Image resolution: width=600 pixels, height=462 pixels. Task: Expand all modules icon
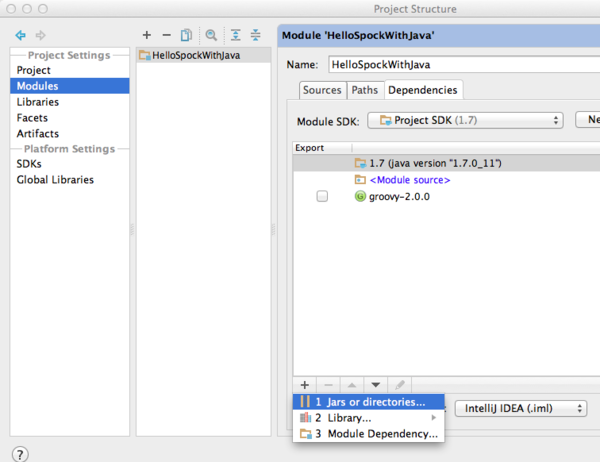(236, 35)
